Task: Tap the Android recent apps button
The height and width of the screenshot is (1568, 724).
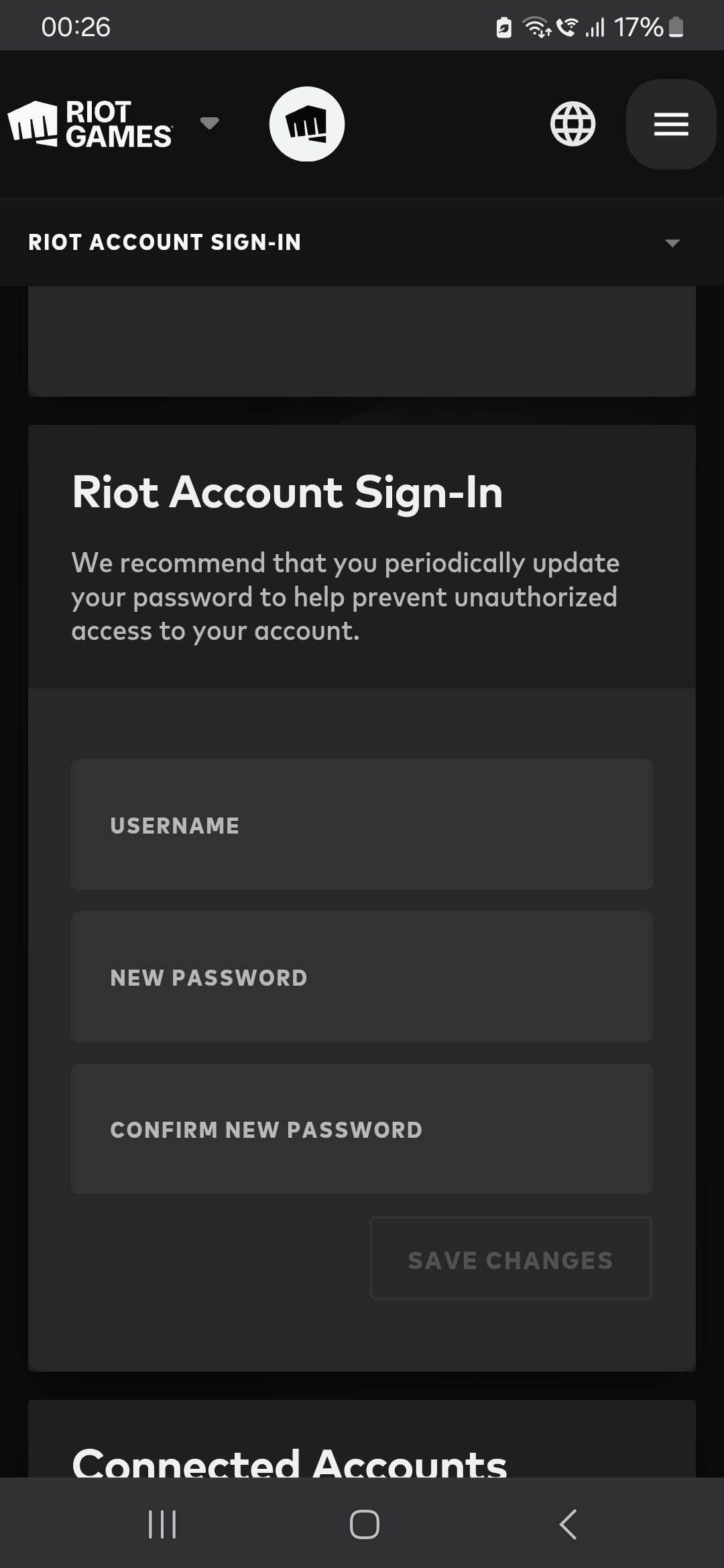Action: [162, 1524]
